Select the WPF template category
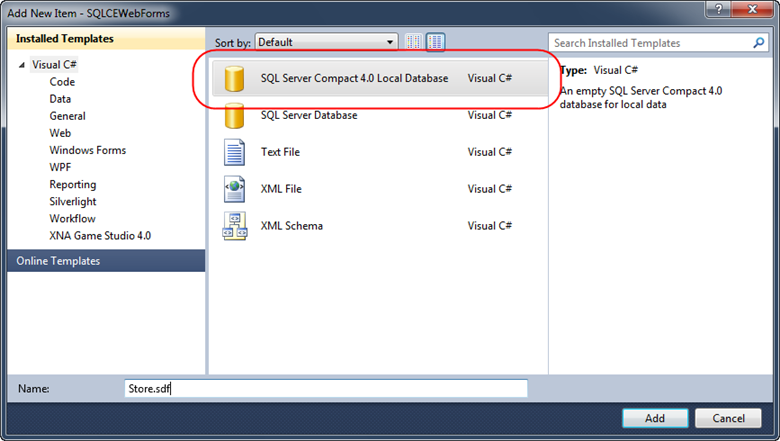The height and width of the screenshot is (441, 780). (60, 167)
